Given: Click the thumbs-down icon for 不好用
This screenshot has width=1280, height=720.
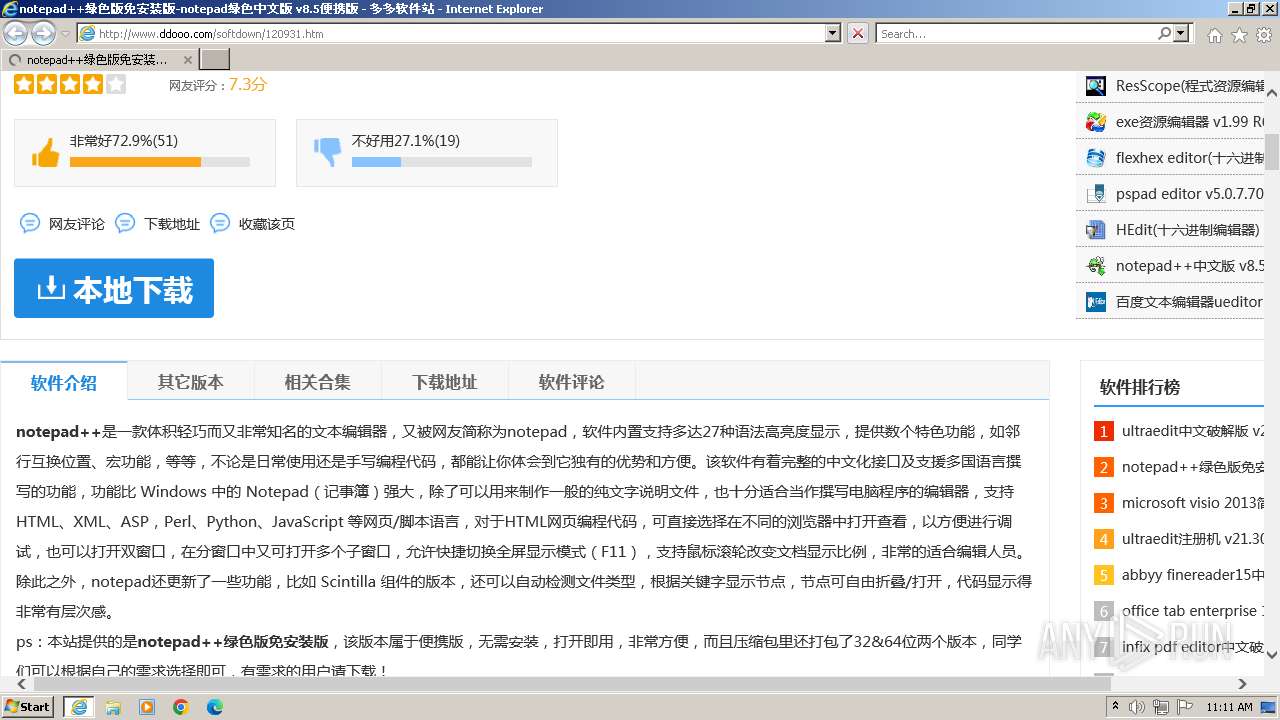Looking at the screenshot, I should 328,152.
